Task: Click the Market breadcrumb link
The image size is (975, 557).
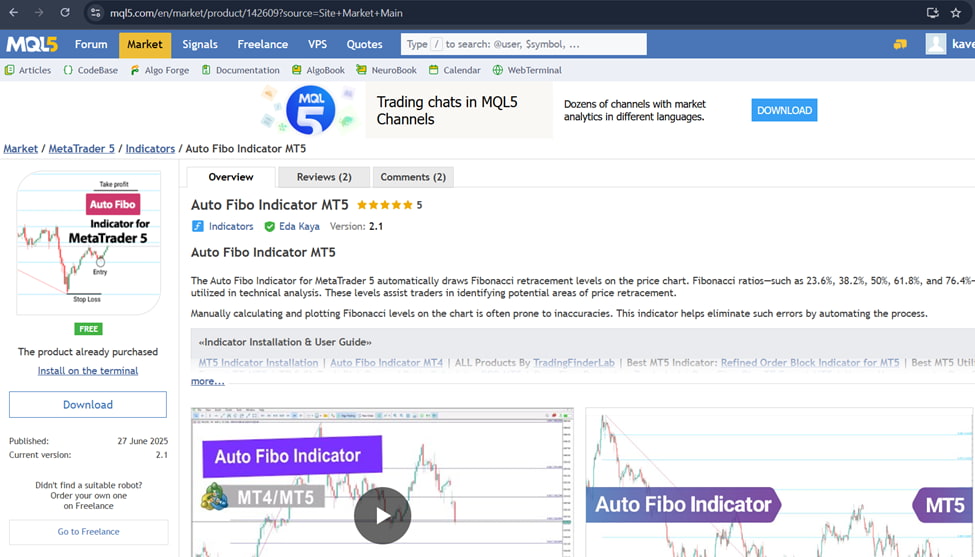Action: coord(21,149)
